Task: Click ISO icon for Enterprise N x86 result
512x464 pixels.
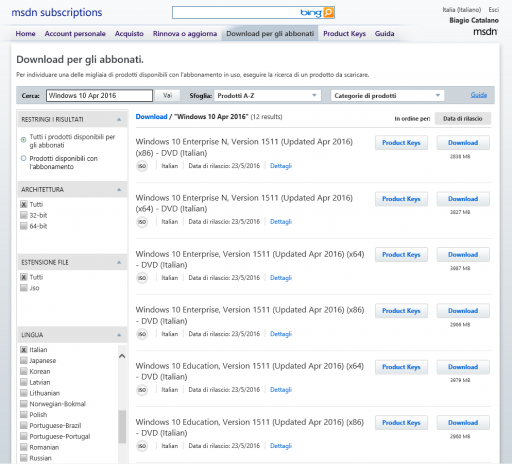Action: pos(142,166)
